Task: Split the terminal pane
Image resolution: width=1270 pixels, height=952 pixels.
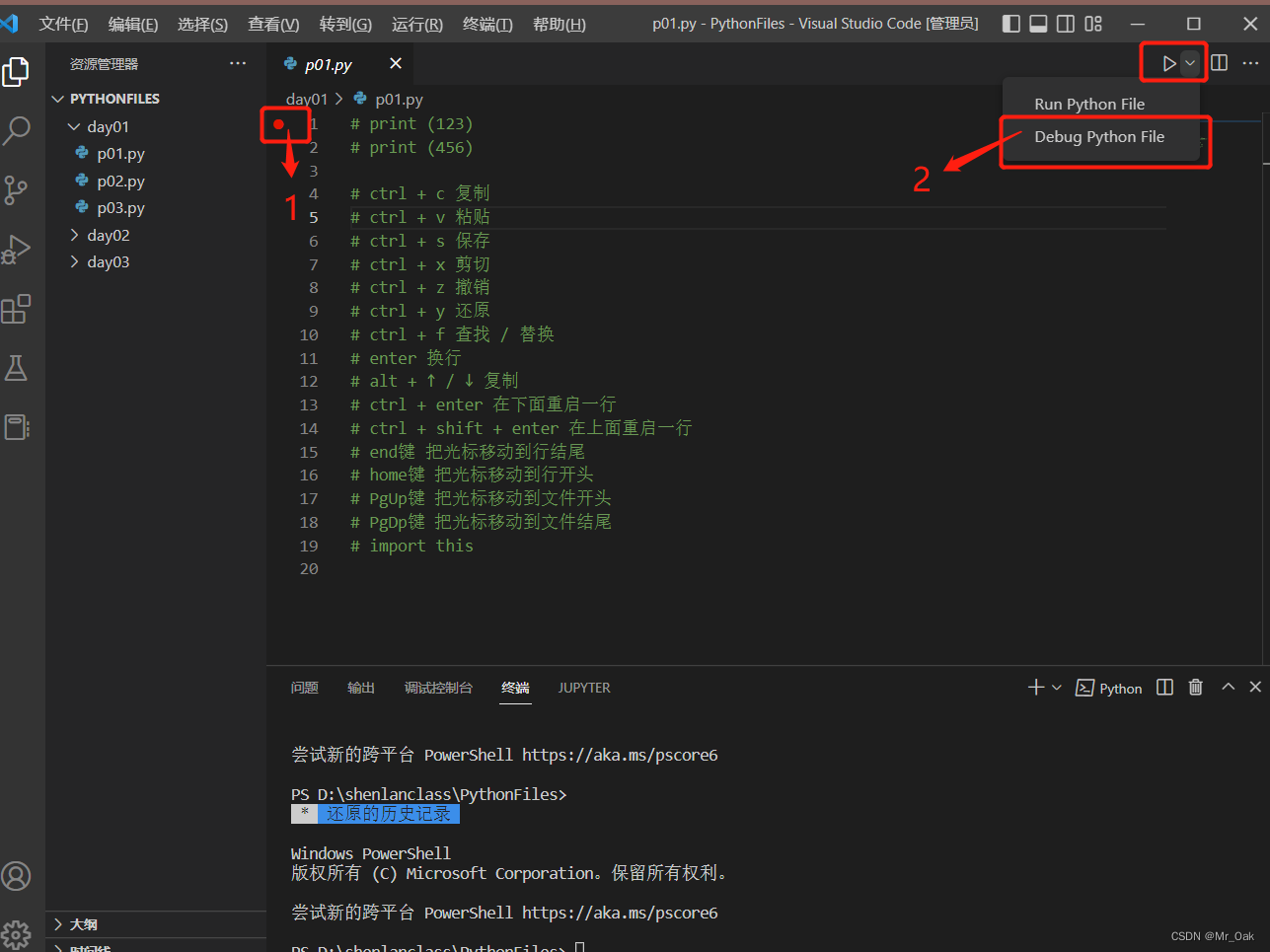Action: coord(1164,688)
